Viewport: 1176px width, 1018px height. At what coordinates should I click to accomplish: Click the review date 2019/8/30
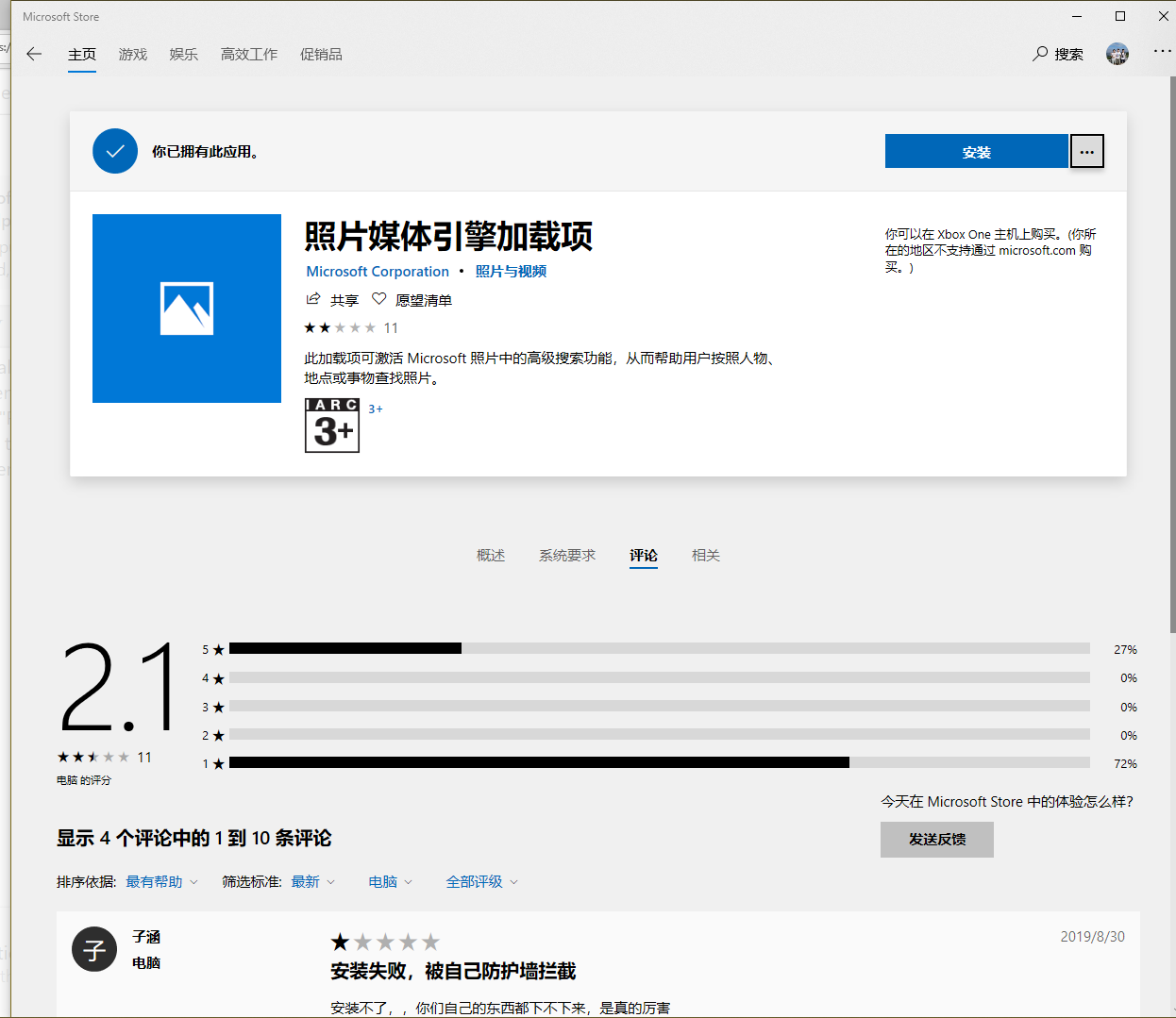(1093, 937)
